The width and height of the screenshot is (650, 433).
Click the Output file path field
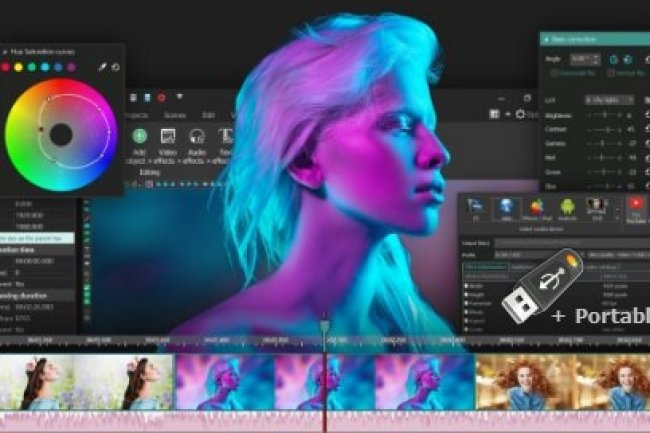click(572, 243)
